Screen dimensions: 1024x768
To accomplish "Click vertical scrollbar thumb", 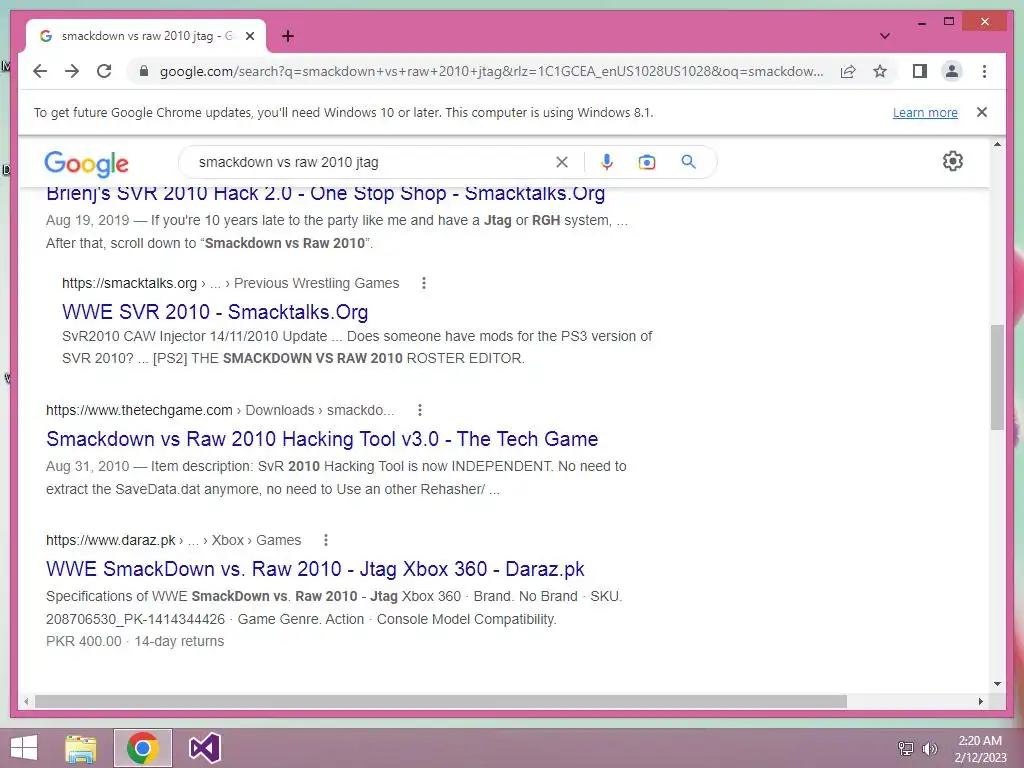I will click(x=997, y=376).
